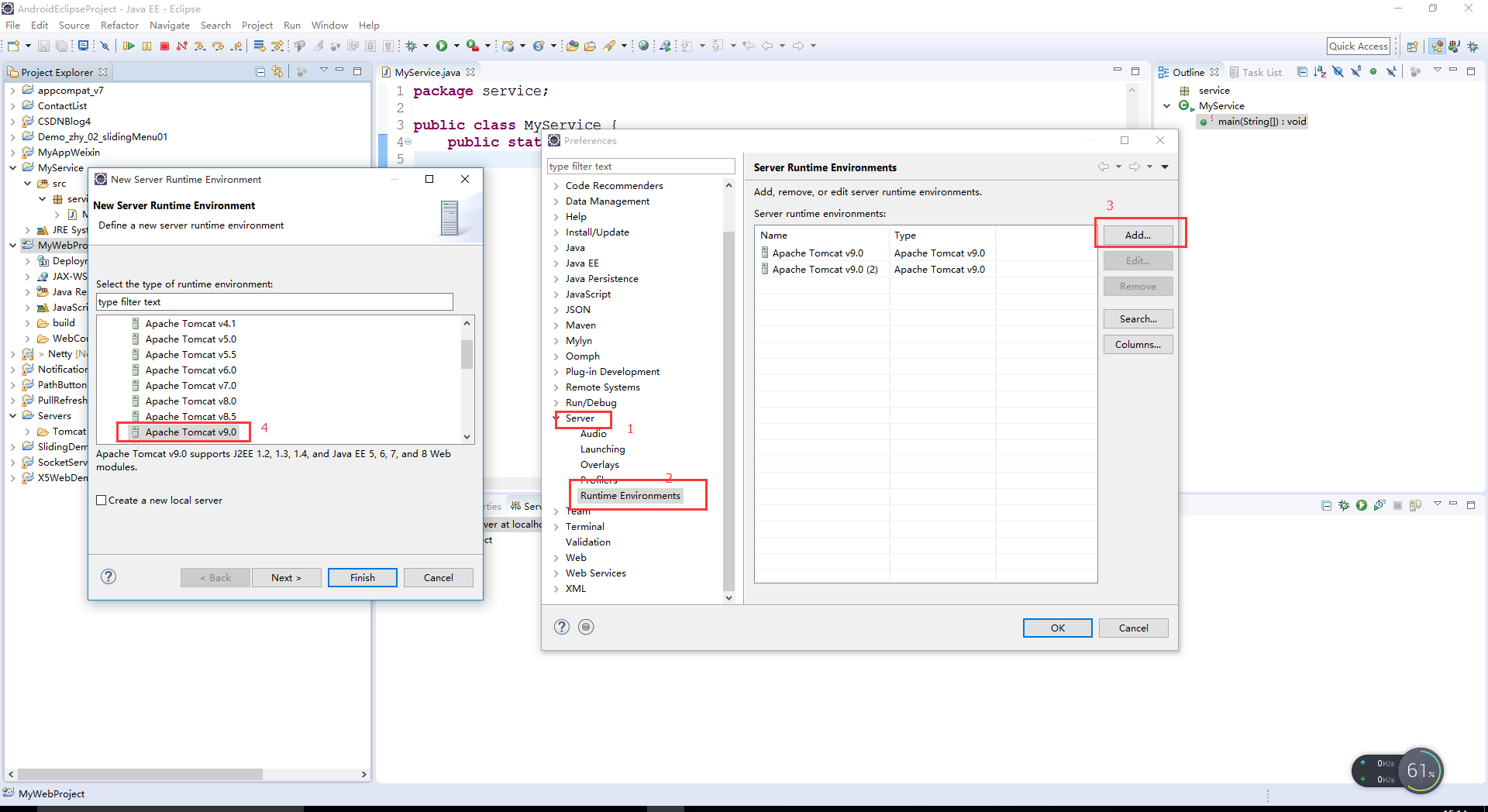The width and height of the screenshot is (1488, 812).
Task: Click the Outline focus on active task icon
Action: (x=1415, y=72)
